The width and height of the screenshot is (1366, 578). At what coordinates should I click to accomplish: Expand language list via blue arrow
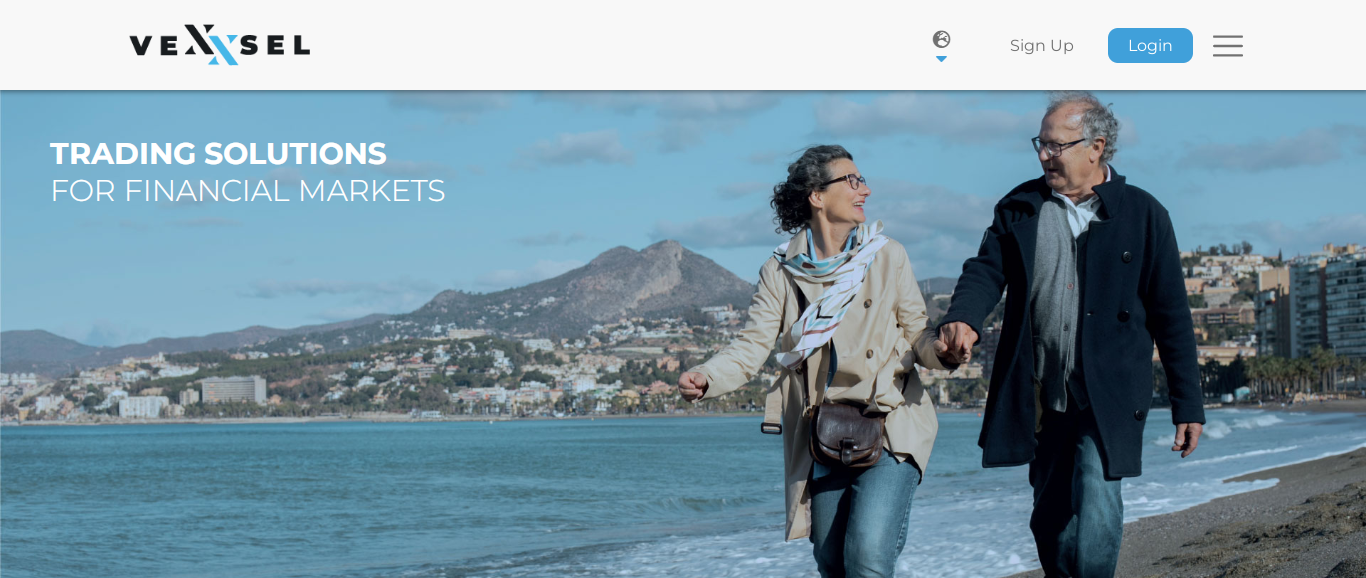point(941,59)
